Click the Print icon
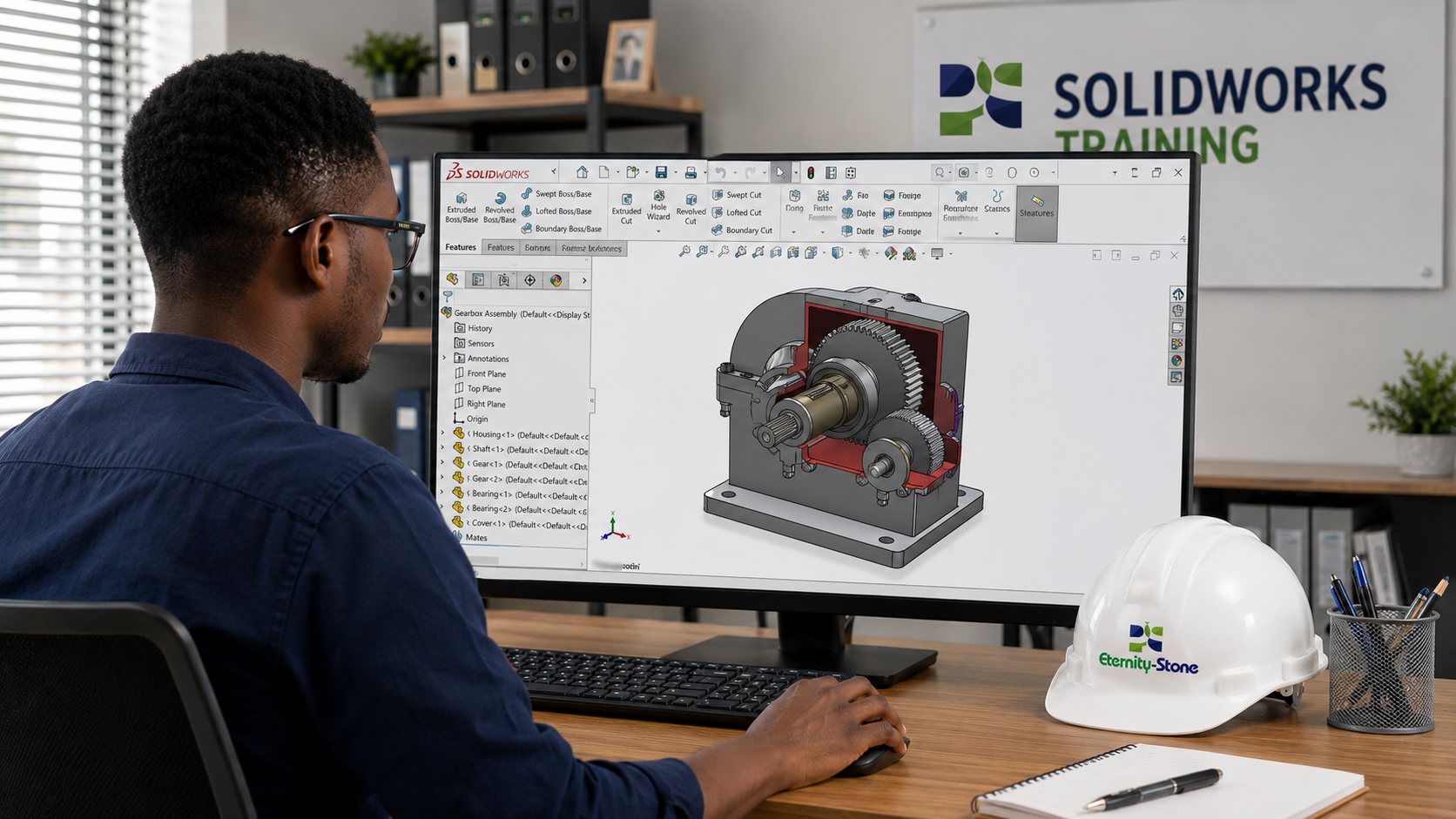Screen dimensions: 1456x819 click(x=691, y=172)
